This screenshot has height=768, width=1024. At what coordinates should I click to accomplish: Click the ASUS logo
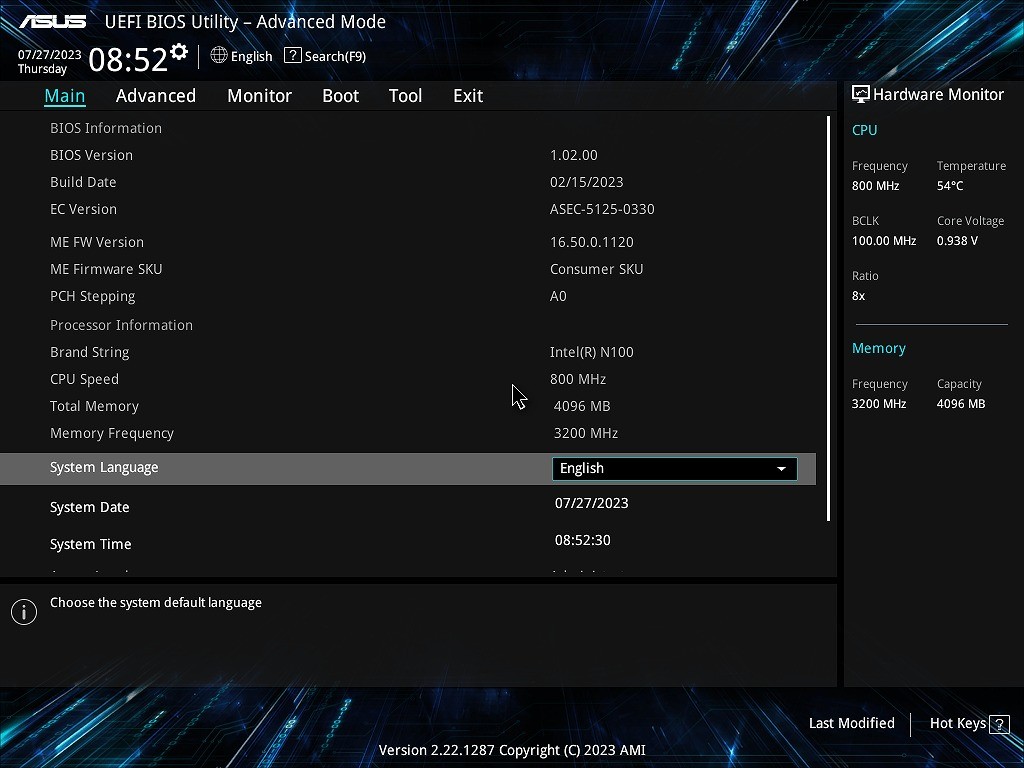[53, 22]
